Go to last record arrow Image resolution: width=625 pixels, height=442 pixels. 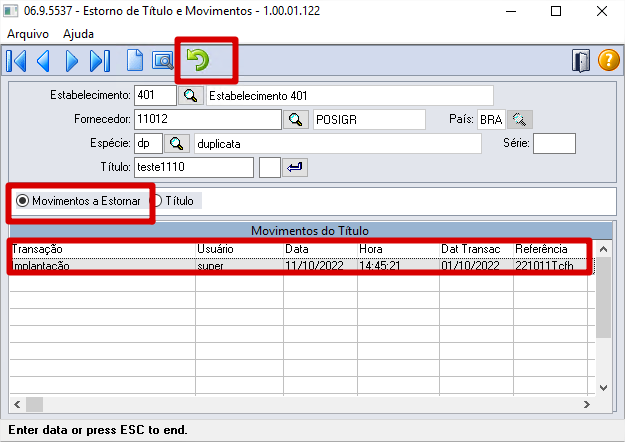coord(100,61)
